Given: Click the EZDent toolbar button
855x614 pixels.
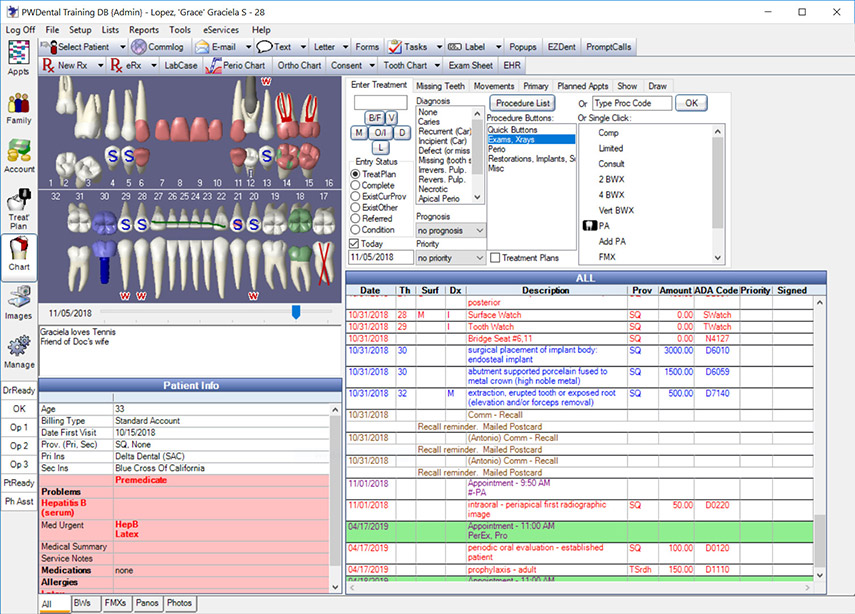Looking at the screenshot, I should 562,47.
